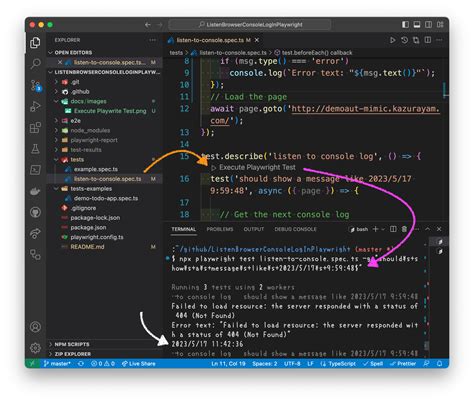
Task: Toggle the bottom panel layout icon
Action: click(x=417, y=25)
